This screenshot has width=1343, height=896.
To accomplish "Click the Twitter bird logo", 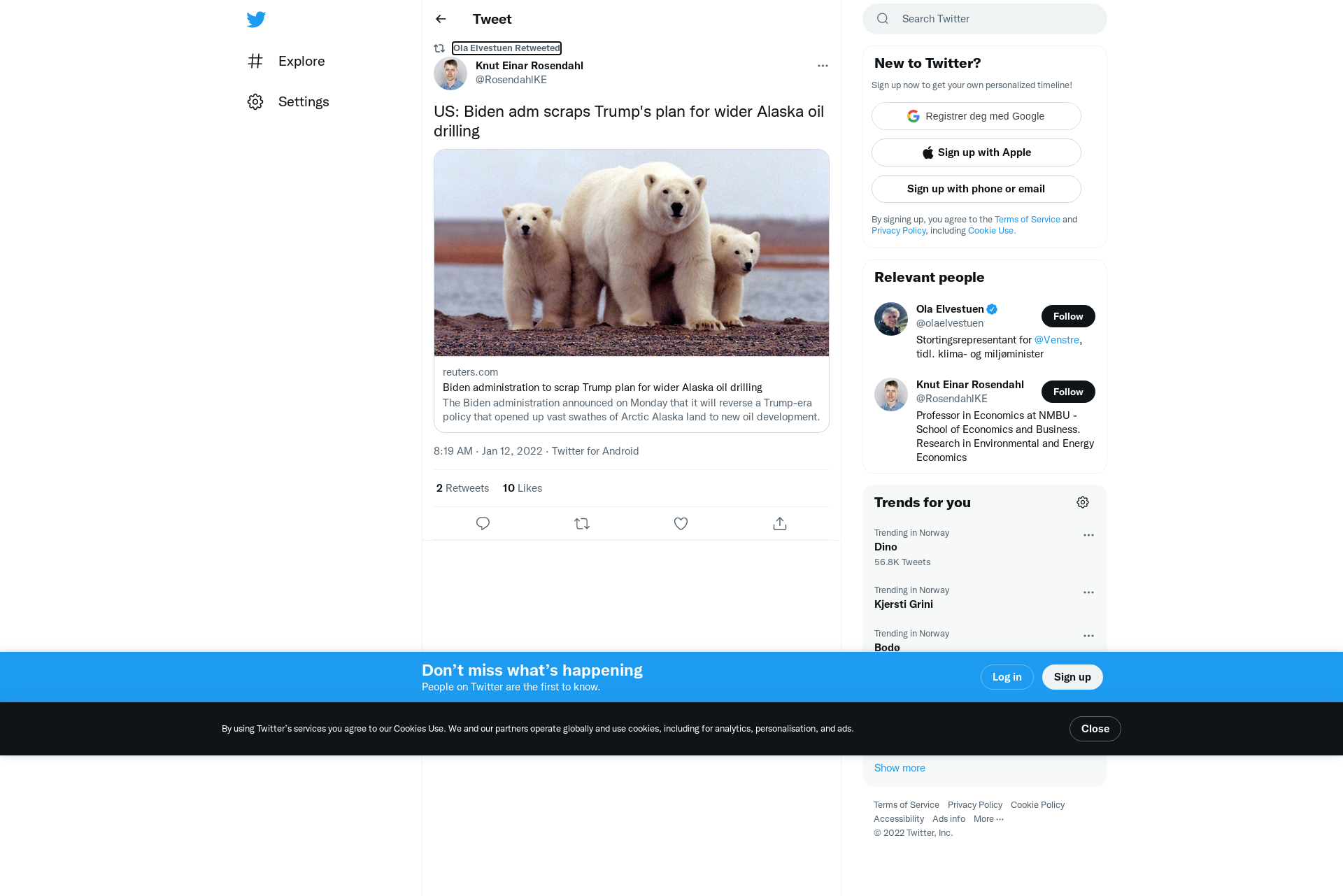I will (x=256, y=20).
